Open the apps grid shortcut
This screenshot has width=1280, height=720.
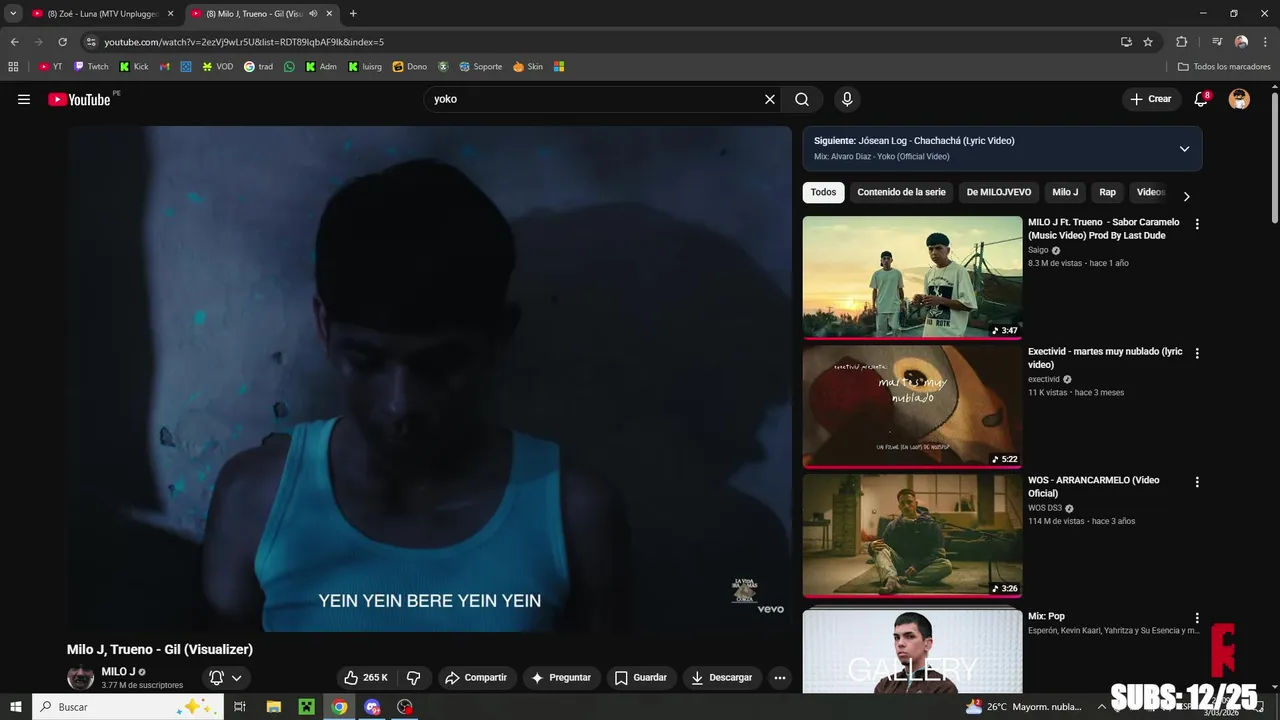click(x=13, y=67)
